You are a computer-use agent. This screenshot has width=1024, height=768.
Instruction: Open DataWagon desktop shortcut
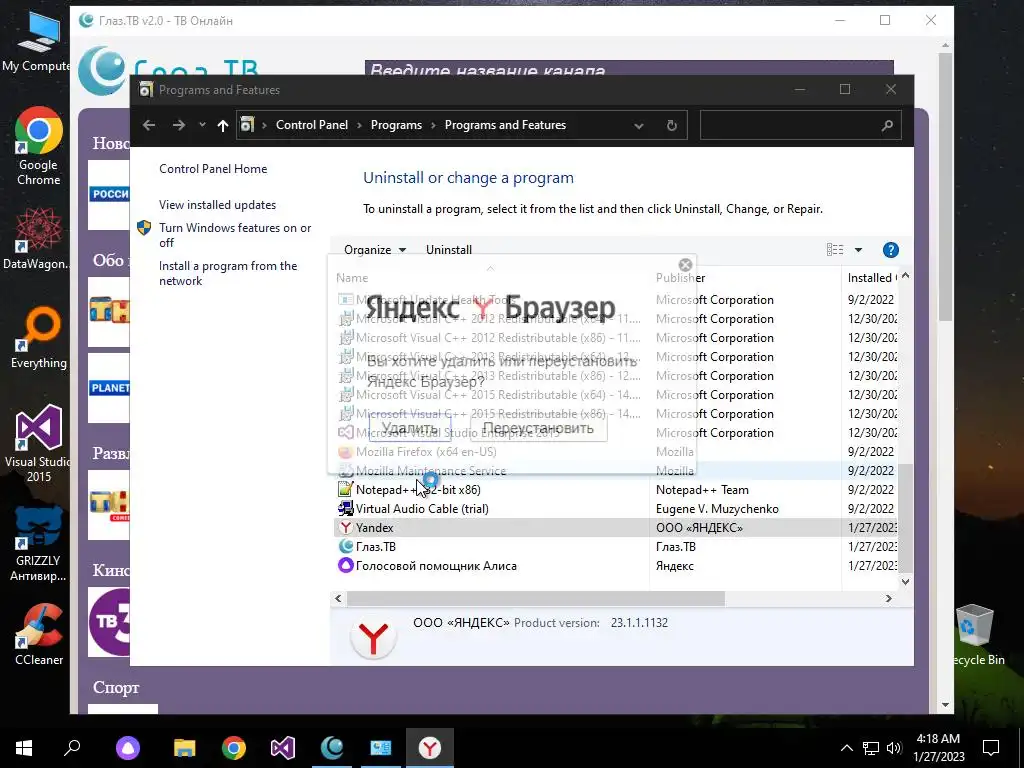coord(36,238)
